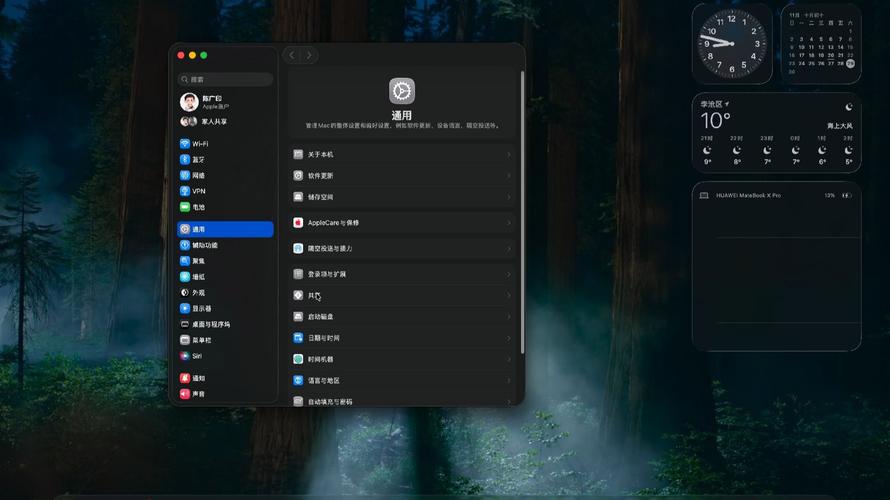Expand the Date & Time (日期与时间) row chevron
Image resolution: width=890 pixels, height=500 pixels.
509,338
